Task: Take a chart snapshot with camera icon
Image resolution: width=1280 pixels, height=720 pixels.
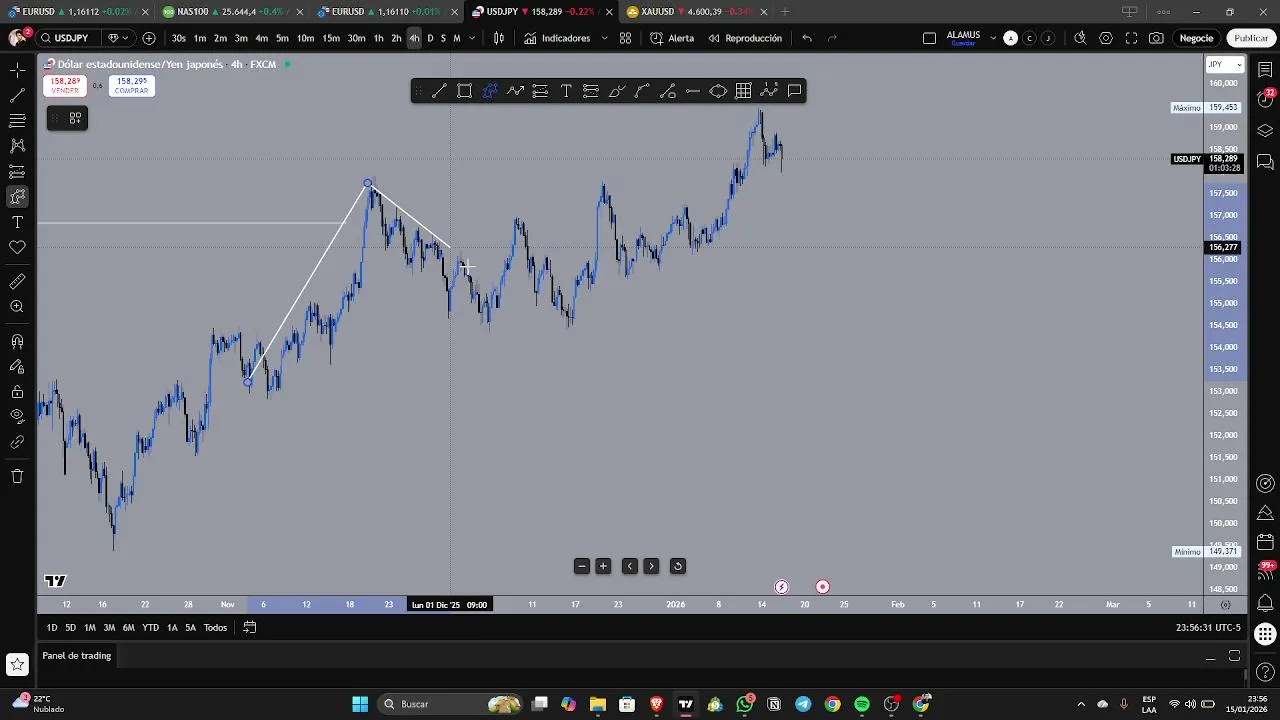Action: point(1156,38)
